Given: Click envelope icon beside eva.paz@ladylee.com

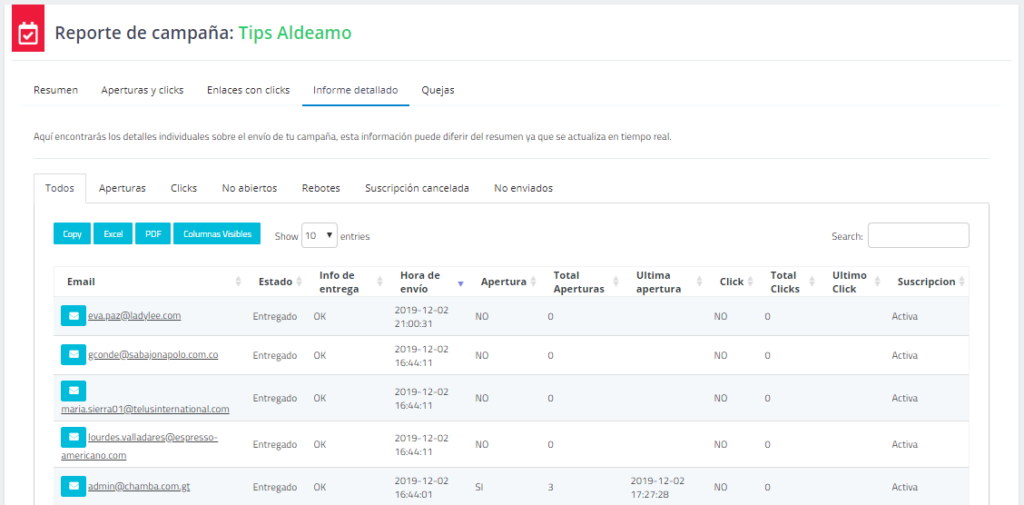Looking at the screenshot, I should pyautogui.click(x=73, y=316).
